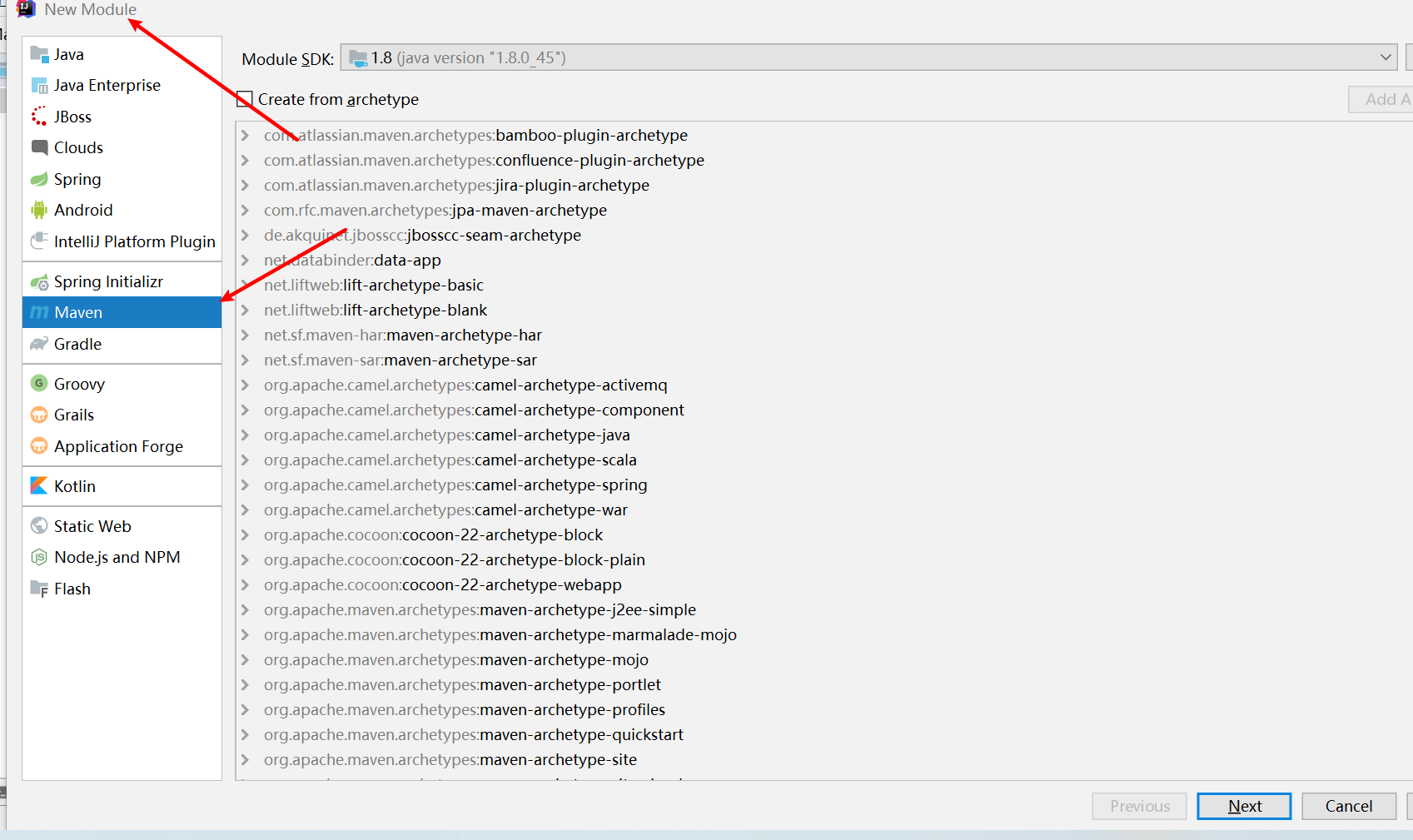Click the Module SDK label

(287, 59)
